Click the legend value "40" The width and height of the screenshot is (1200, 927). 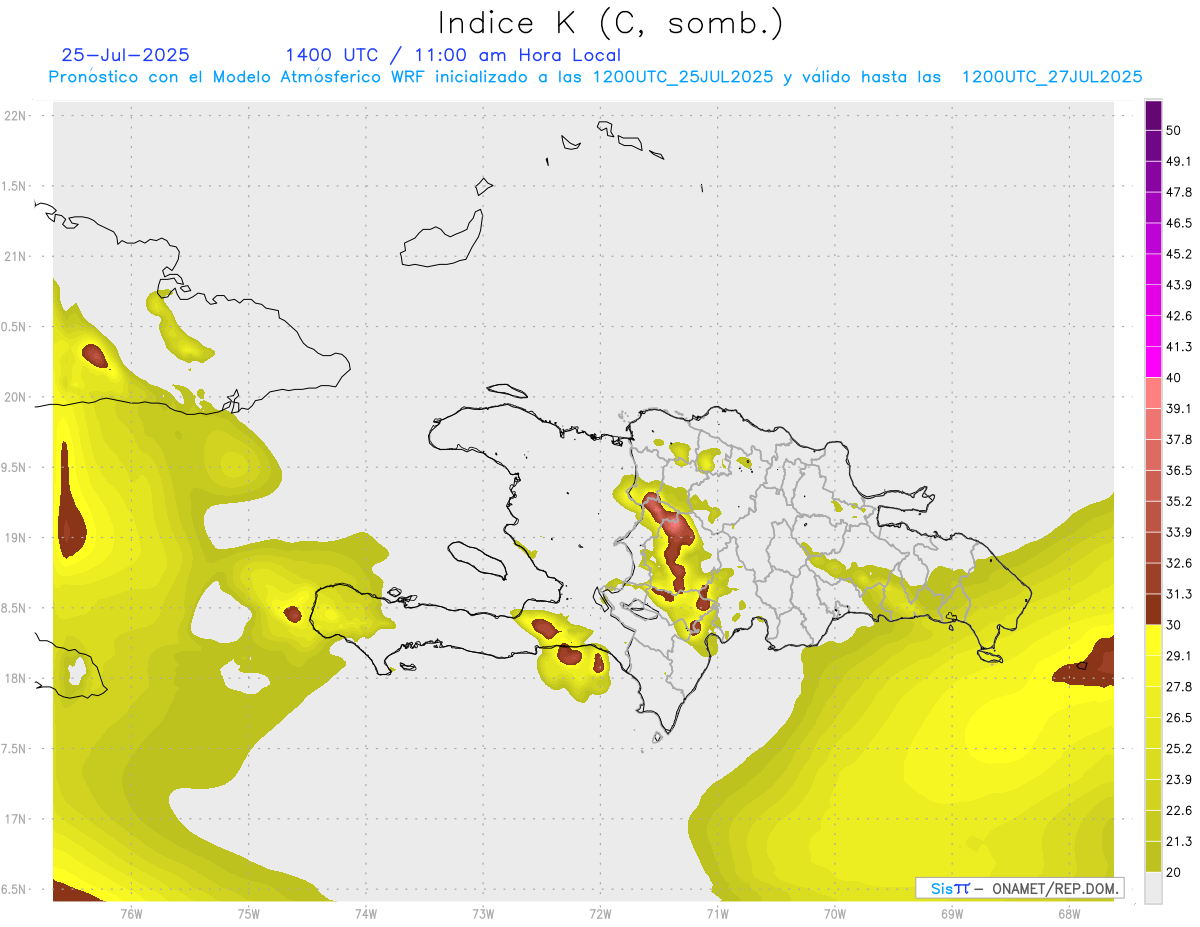point(1174,377)
